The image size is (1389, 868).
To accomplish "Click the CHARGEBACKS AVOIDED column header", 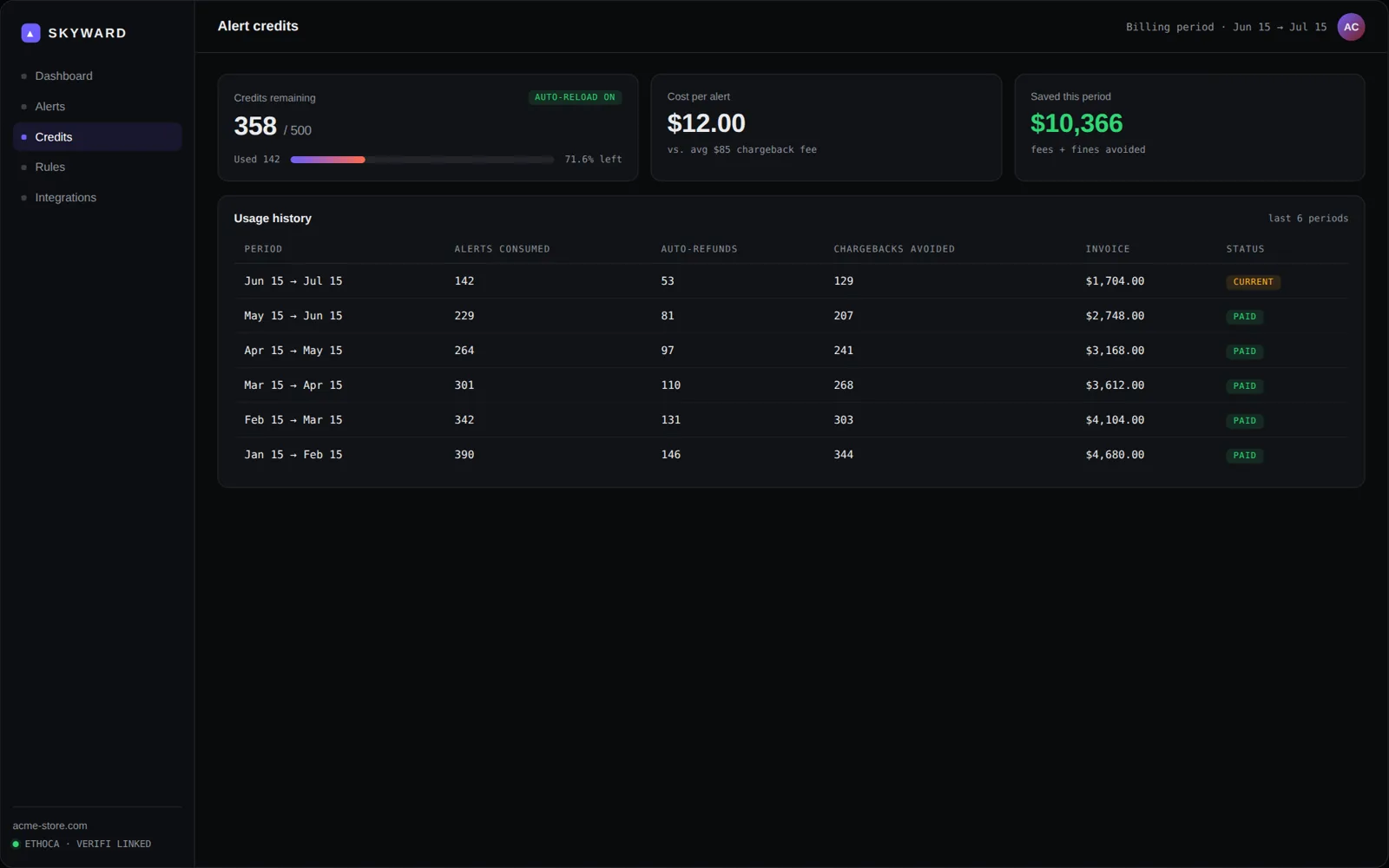I will [894, 249].
